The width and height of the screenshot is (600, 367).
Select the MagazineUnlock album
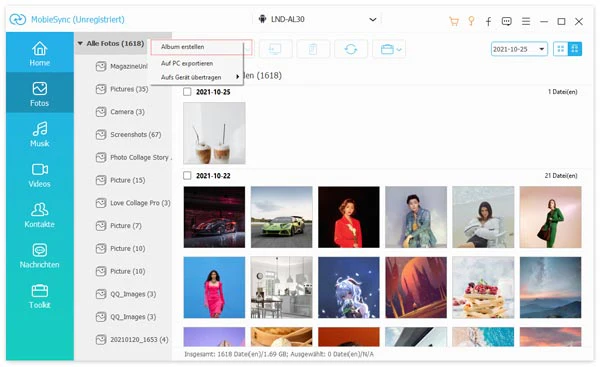click(x=121, y=66)
